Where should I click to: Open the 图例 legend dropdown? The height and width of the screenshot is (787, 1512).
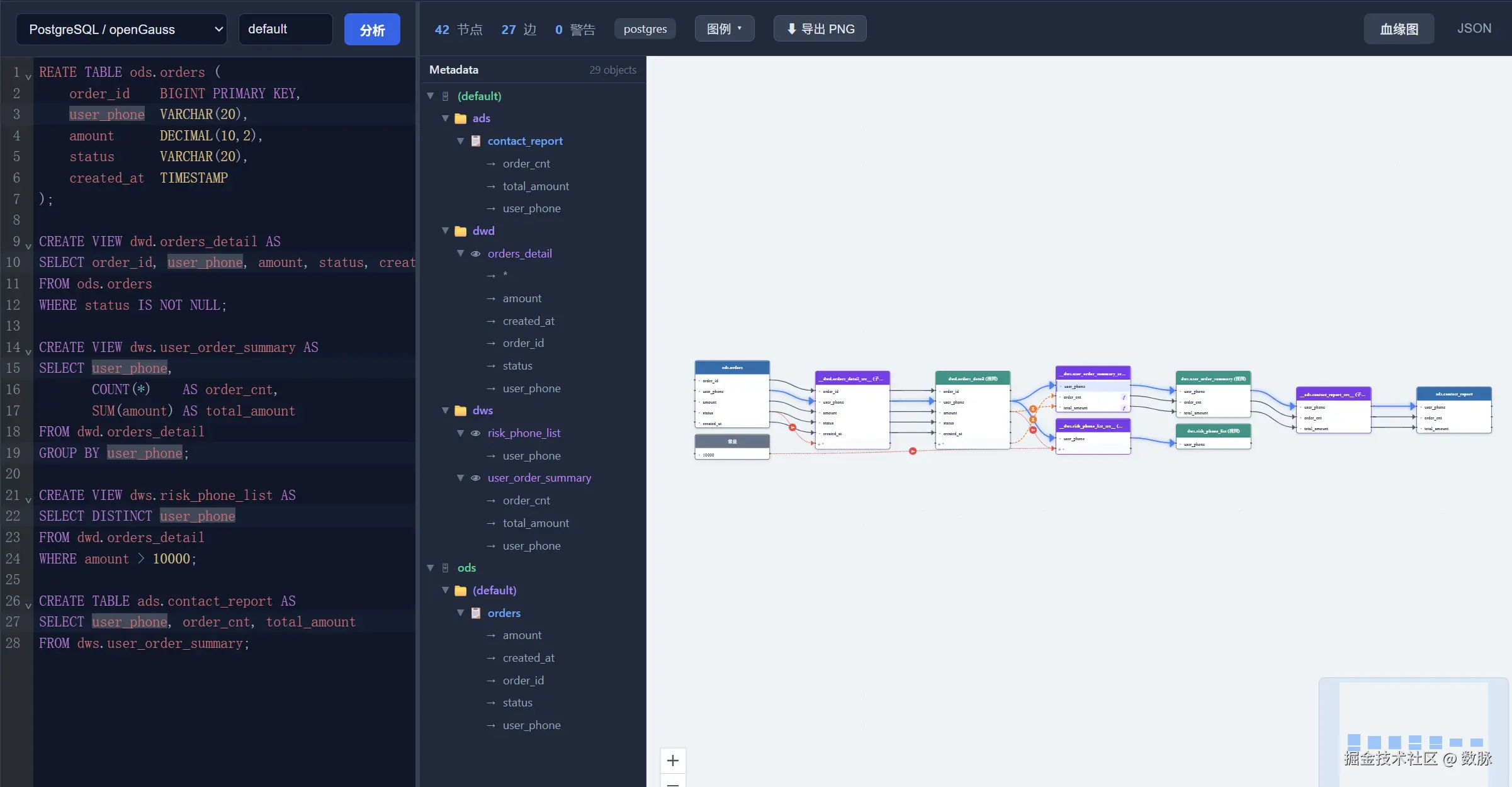[725, 29]
